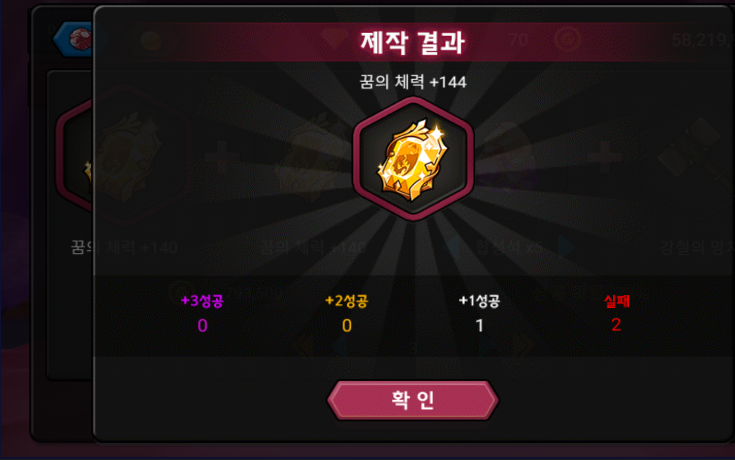Click the purple +3성공 label
This screenshot has width=735, height=460.
pos(202,301)
